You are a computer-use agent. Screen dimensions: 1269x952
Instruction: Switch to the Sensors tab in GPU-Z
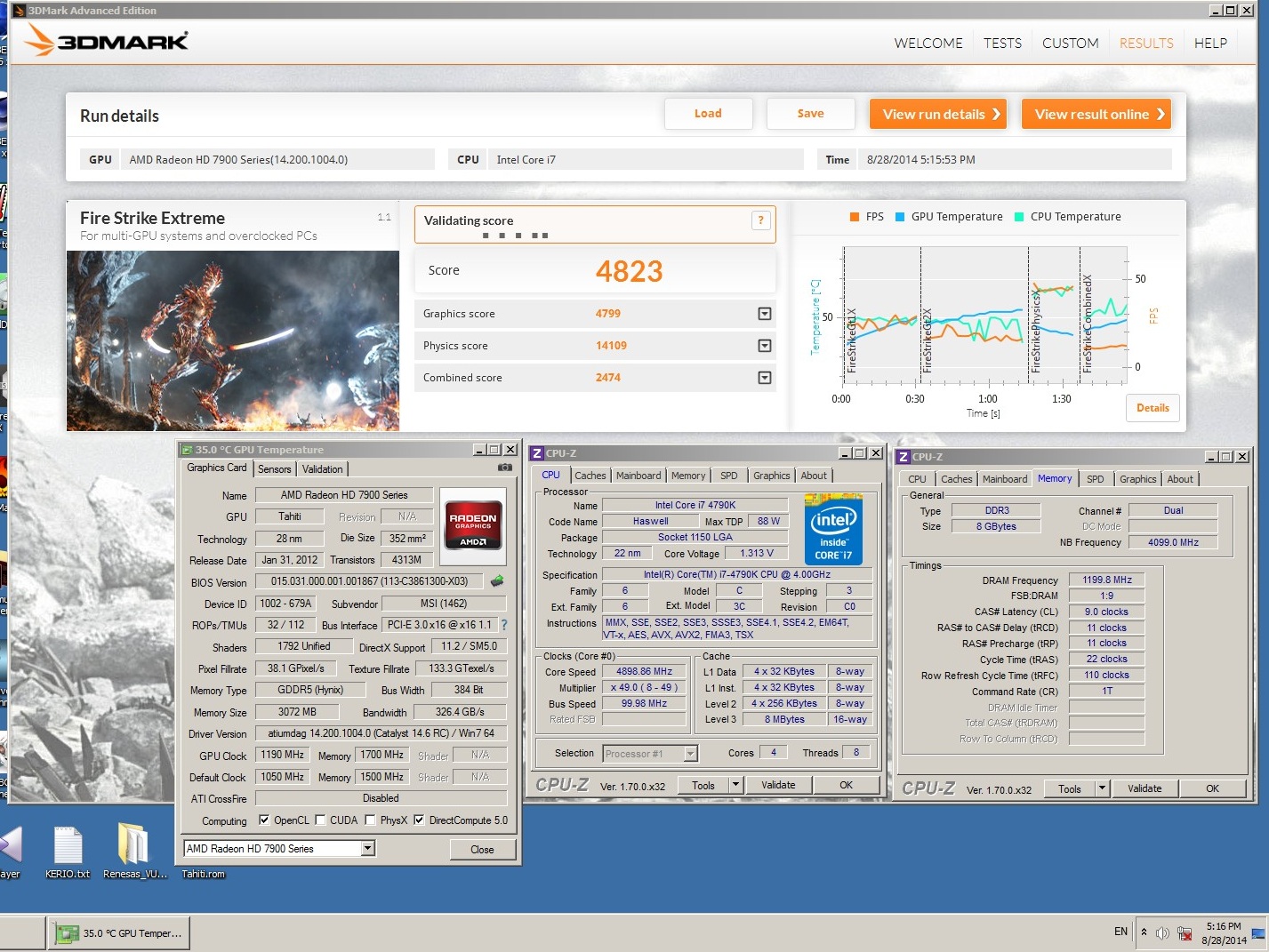click(x=275, y=469)
